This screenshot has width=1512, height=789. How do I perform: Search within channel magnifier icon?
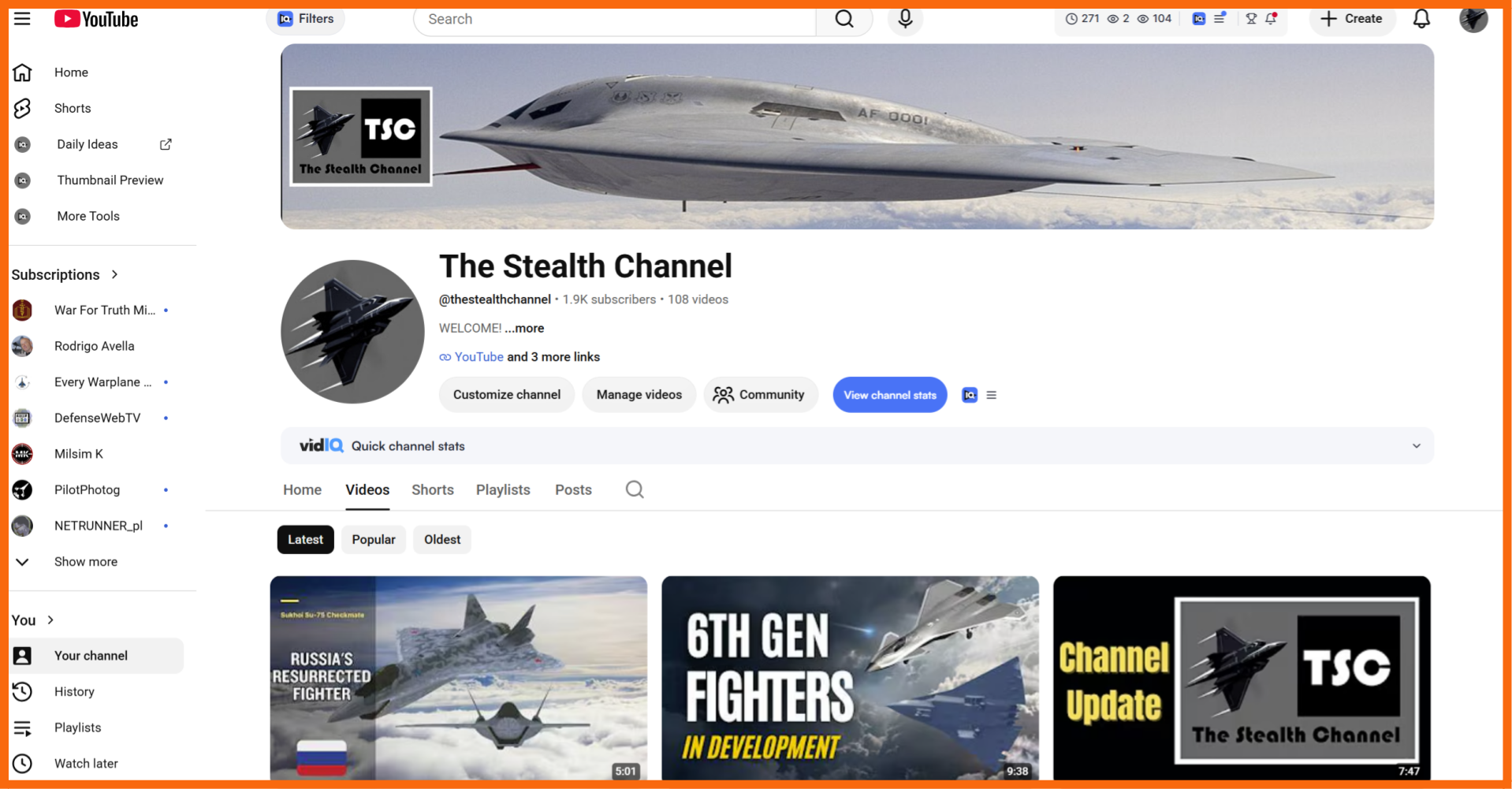(x=635, y=489)
